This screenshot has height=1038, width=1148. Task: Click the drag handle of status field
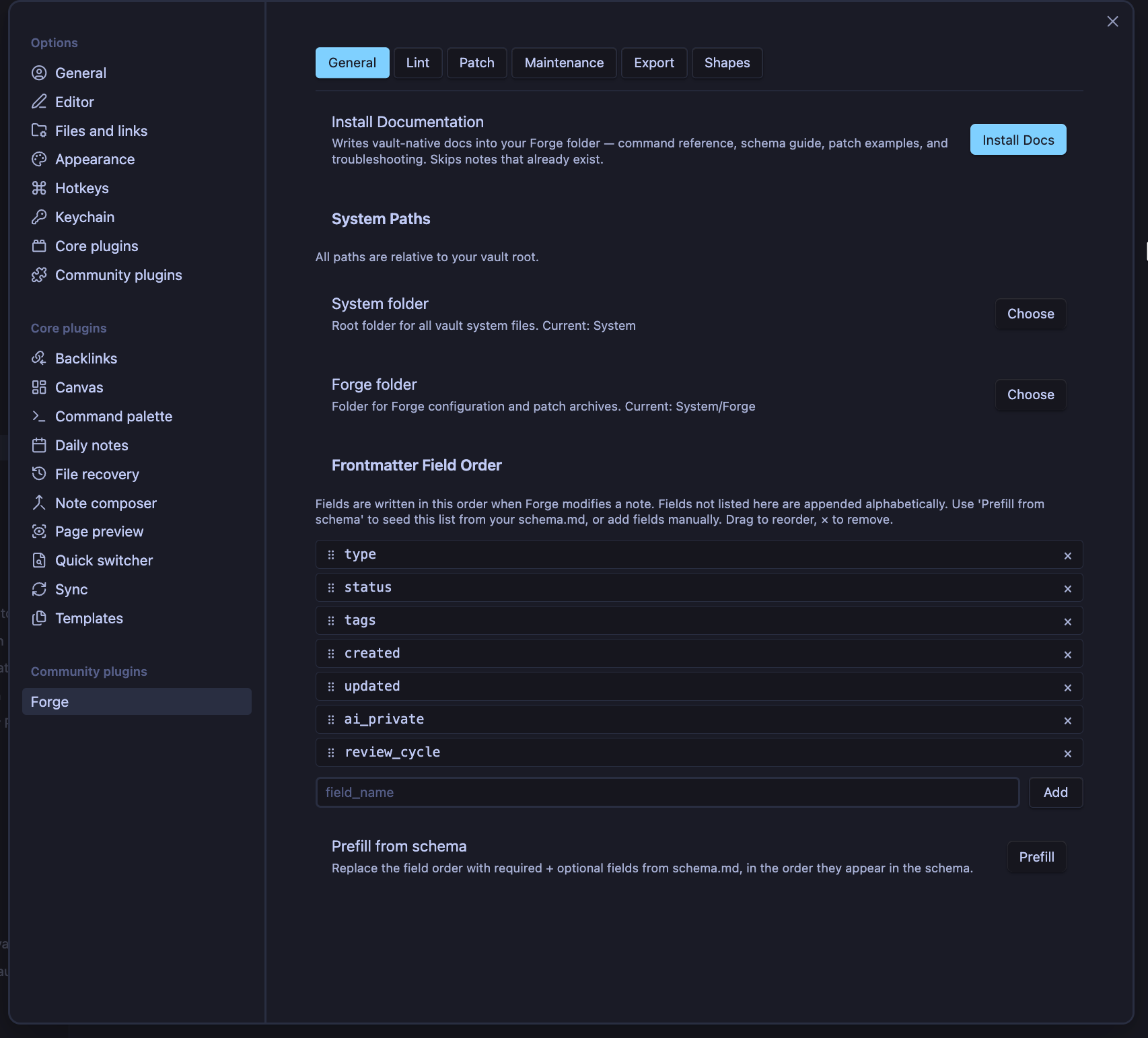point(331,588)
